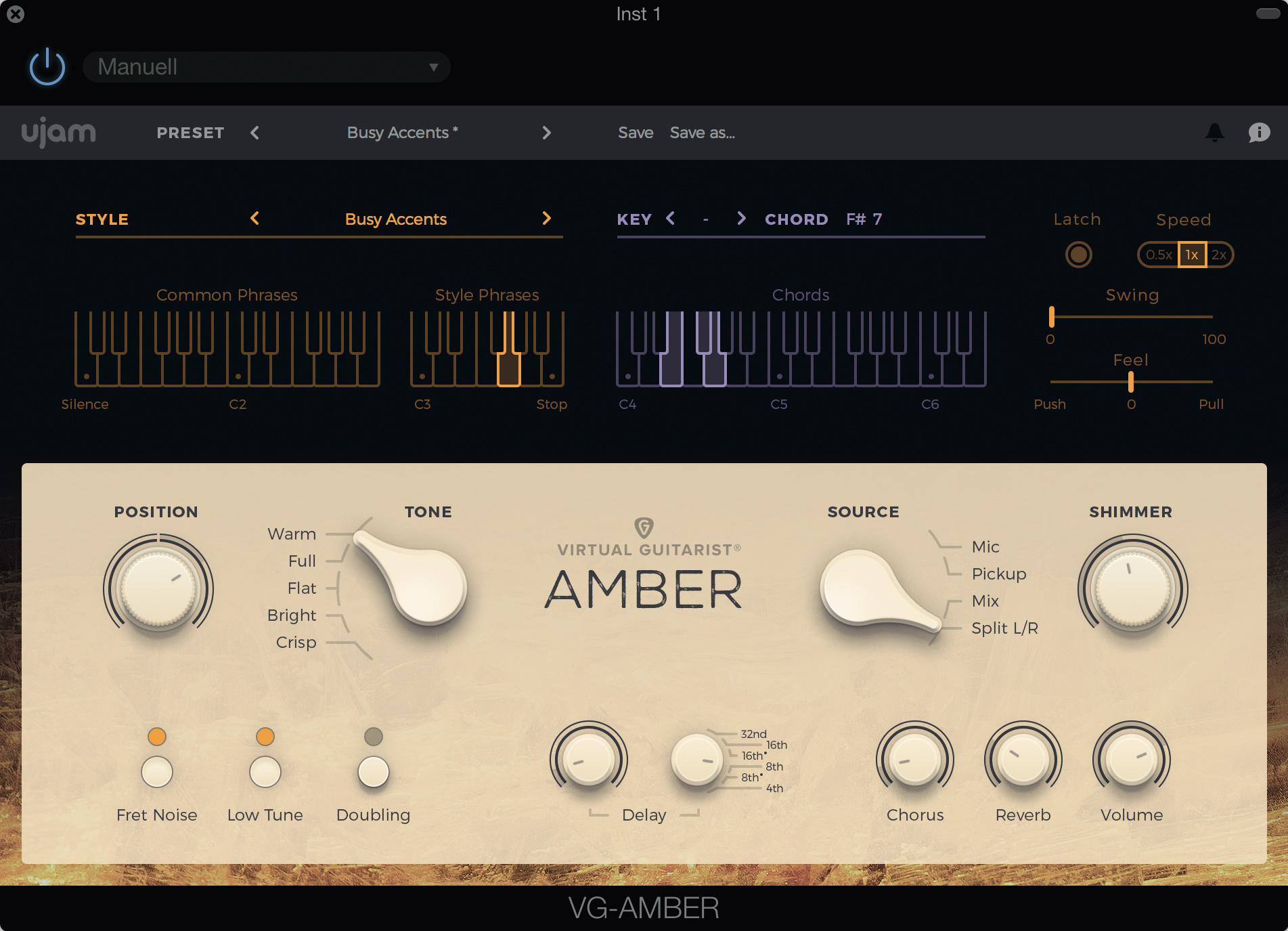Screen dimensions: 1288x931
Task: Toggle the plugin power button
Action: (47, 66)
